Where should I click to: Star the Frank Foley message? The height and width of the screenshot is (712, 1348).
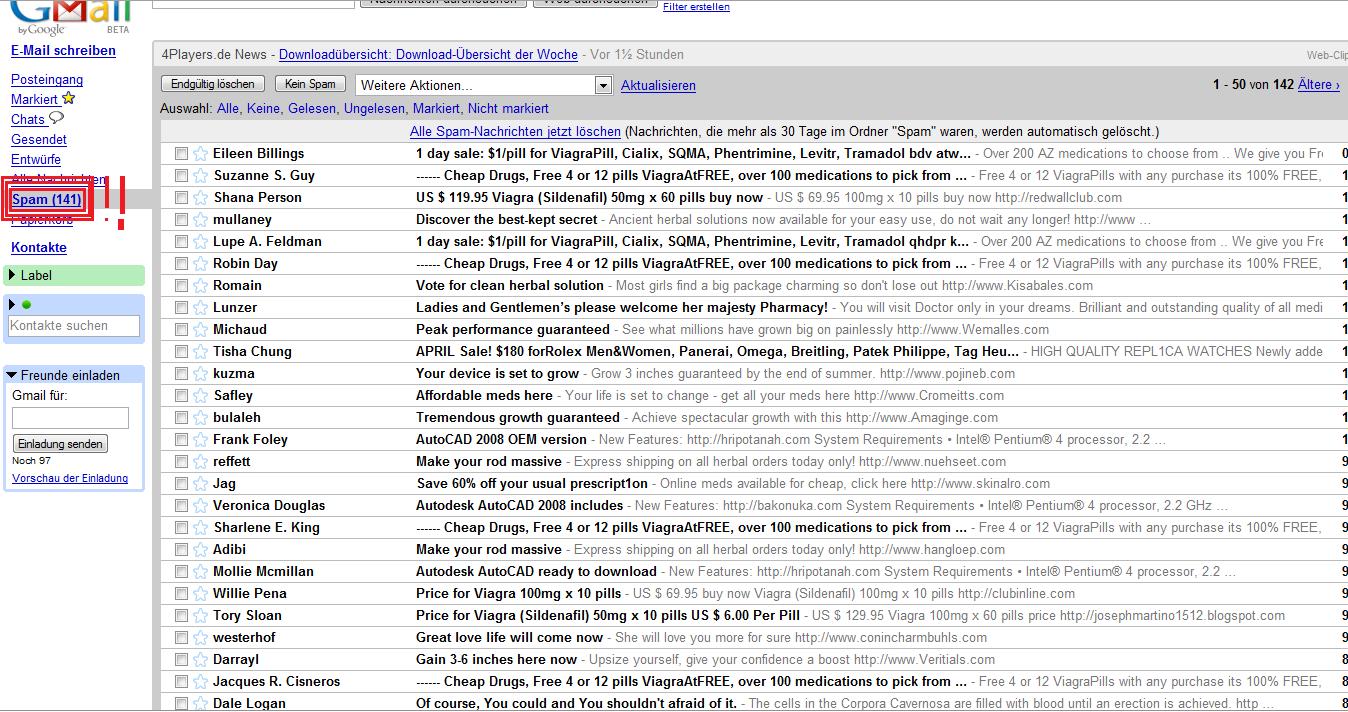[x=200, y=440]
